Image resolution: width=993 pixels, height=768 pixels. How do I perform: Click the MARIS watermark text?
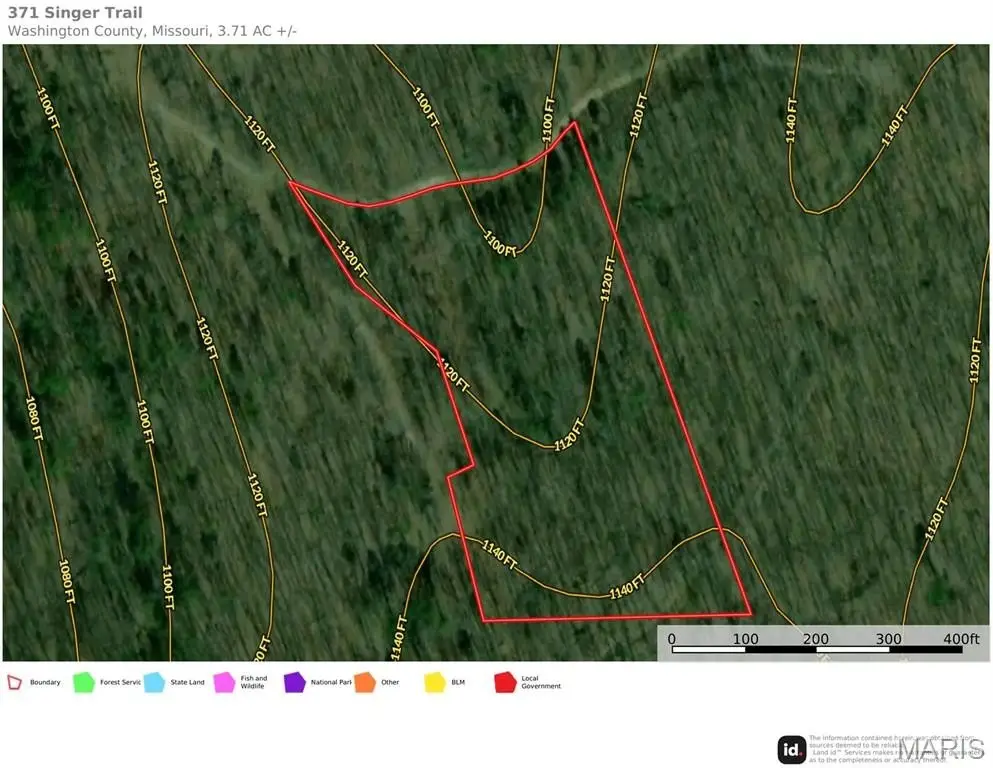pos(941,749)
